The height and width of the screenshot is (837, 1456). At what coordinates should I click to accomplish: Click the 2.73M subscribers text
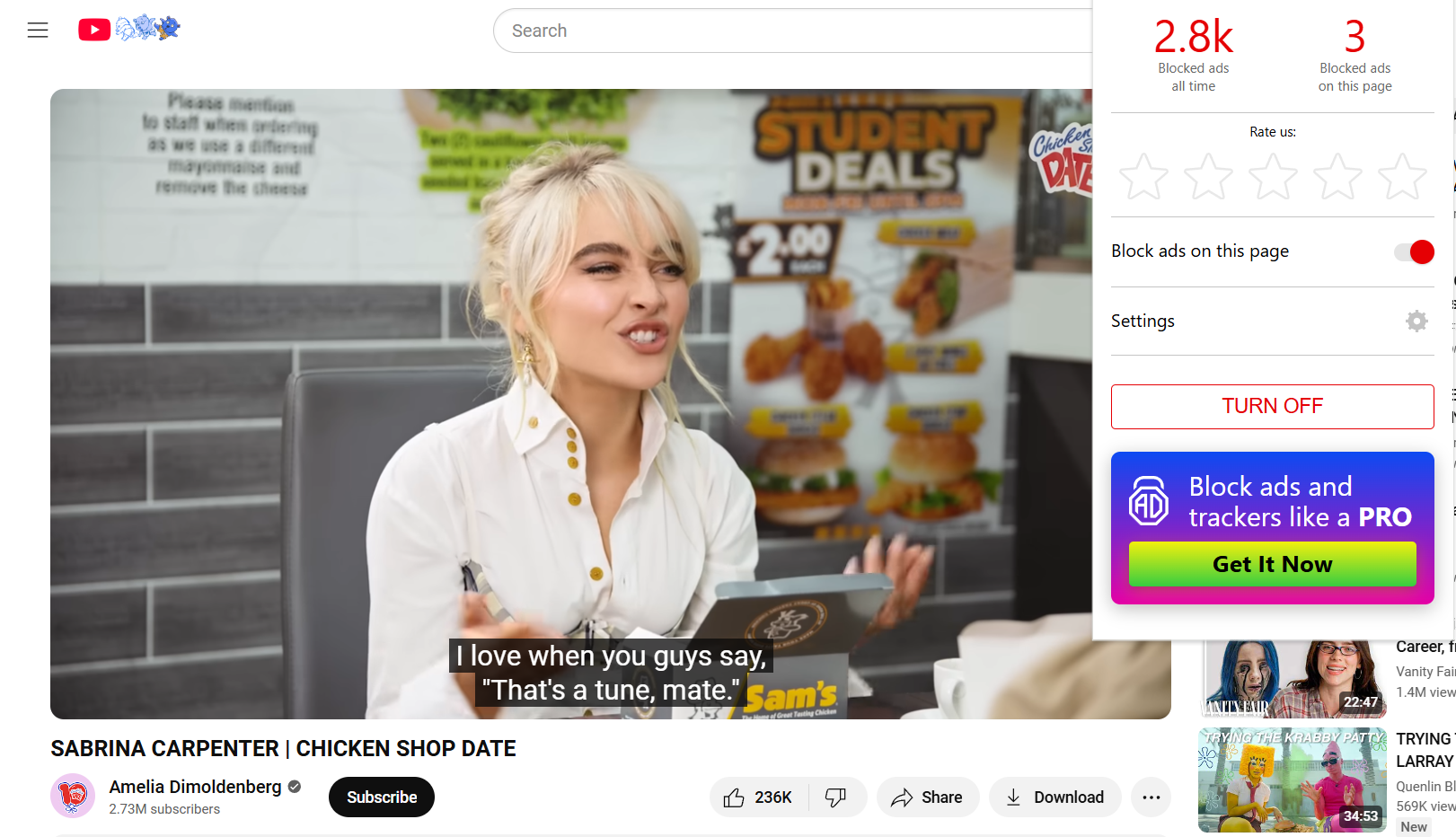164,809
